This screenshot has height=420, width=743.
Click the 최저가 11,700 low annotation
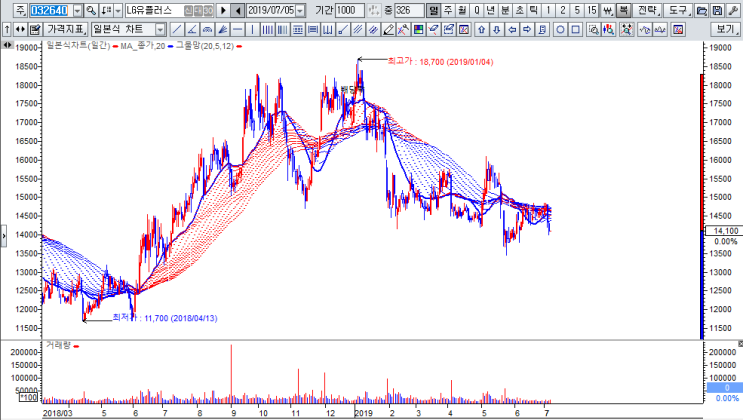click(165, 318)
